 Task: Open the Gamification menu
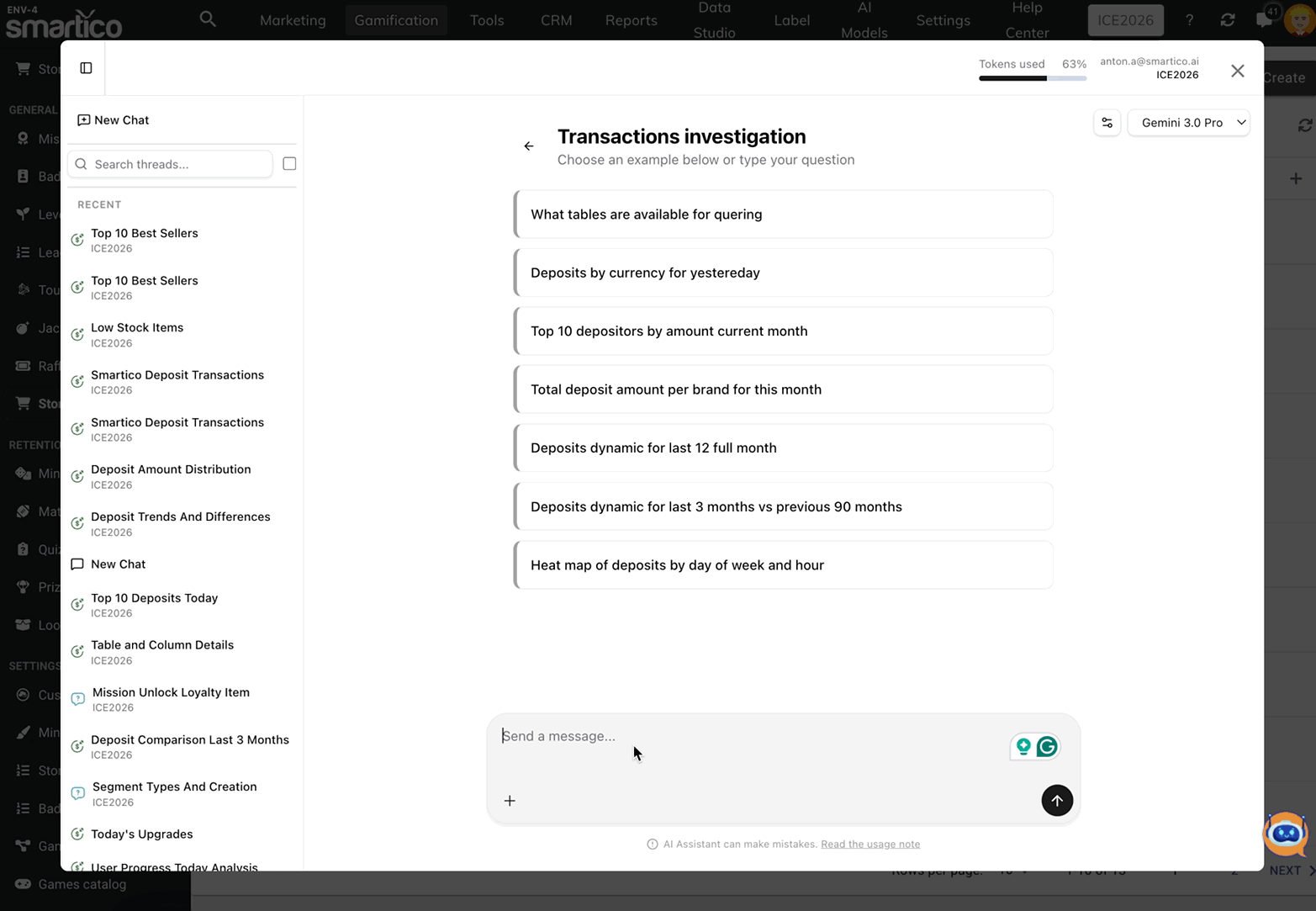396,20
